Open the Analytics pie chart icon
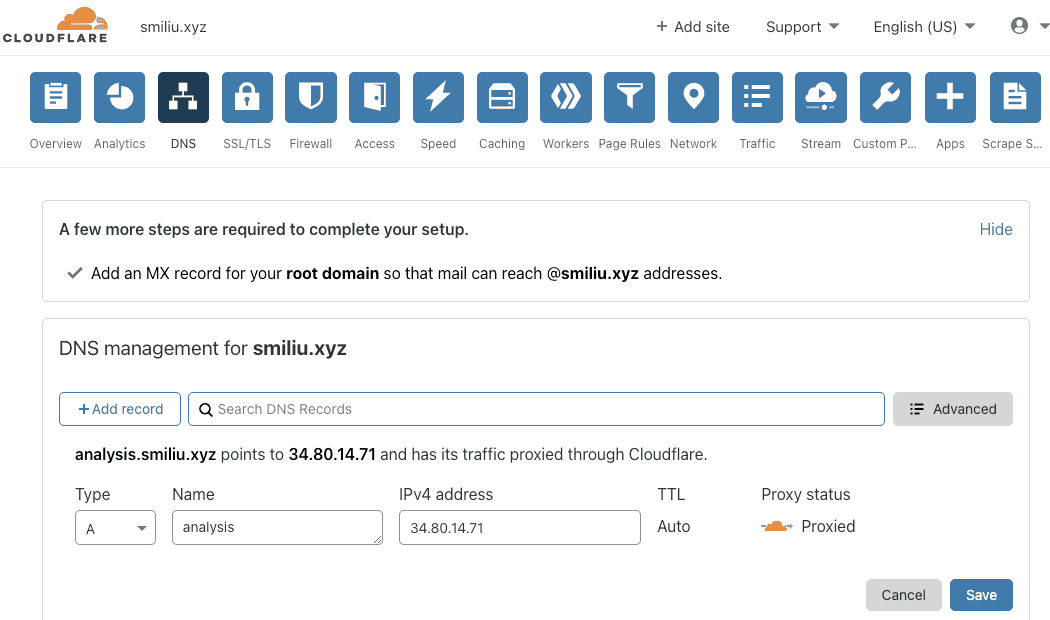The width and height of the screenshot is (1050, 620). click(x=120, y=98)
